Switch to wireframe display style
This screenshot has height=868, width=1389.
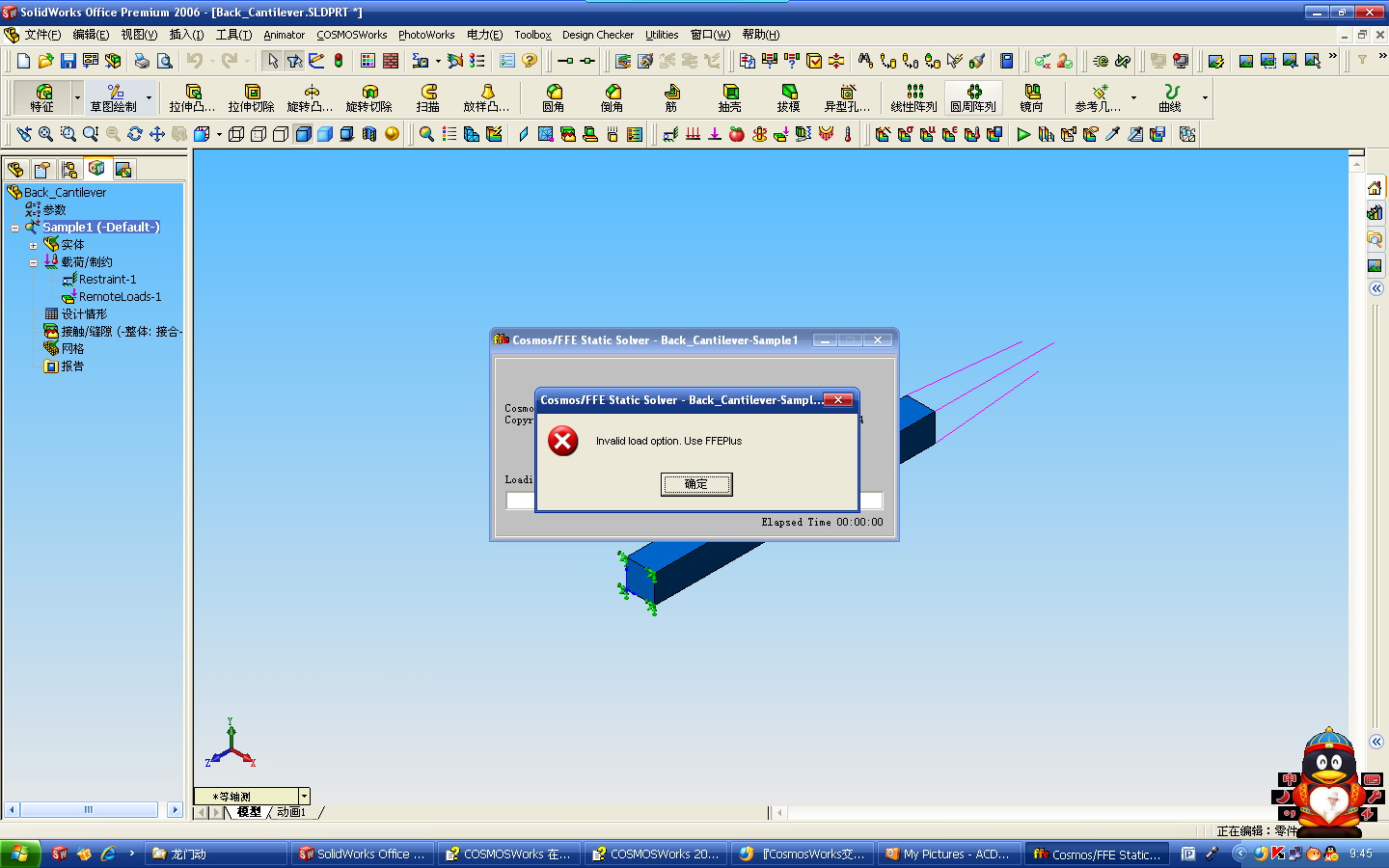click(x=236, y=134)
